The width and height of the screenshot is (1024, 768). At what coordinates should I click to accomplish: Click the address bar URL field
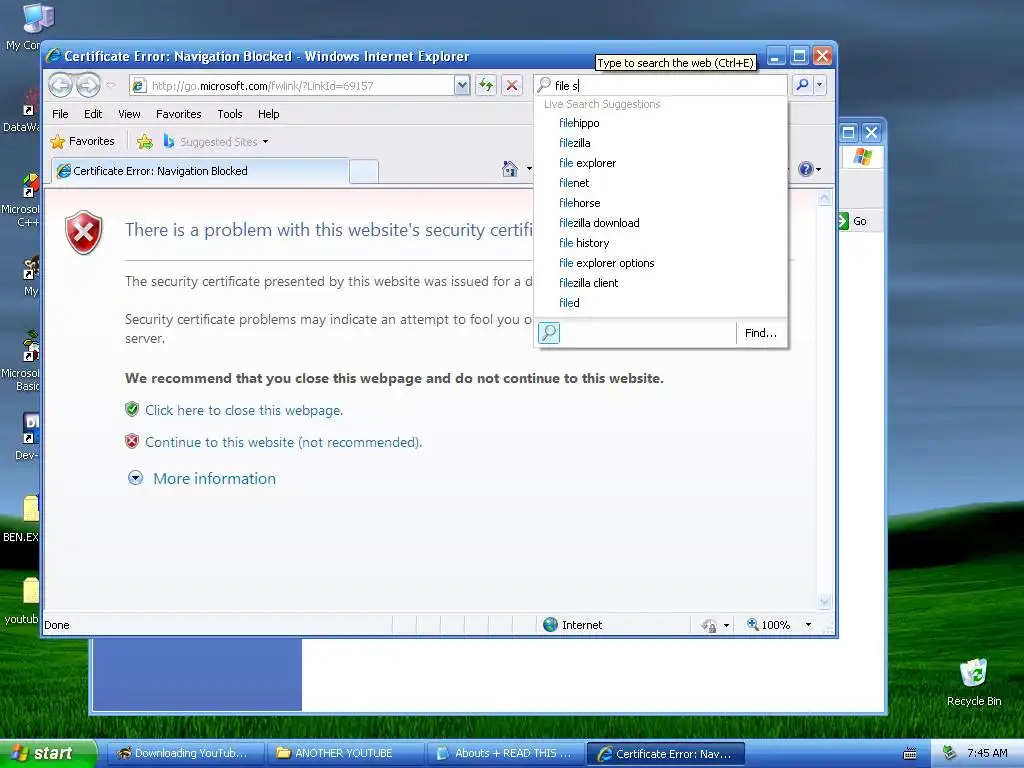291,86
